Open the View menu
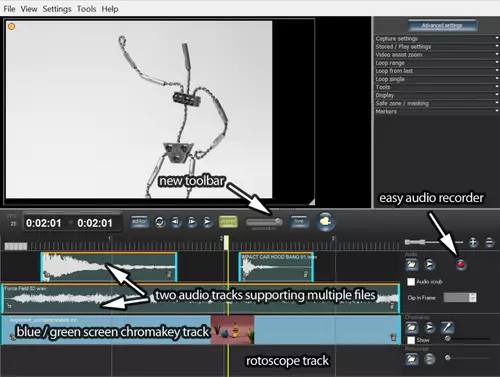This screenshot has height=377, width=500. click(29, 9)
